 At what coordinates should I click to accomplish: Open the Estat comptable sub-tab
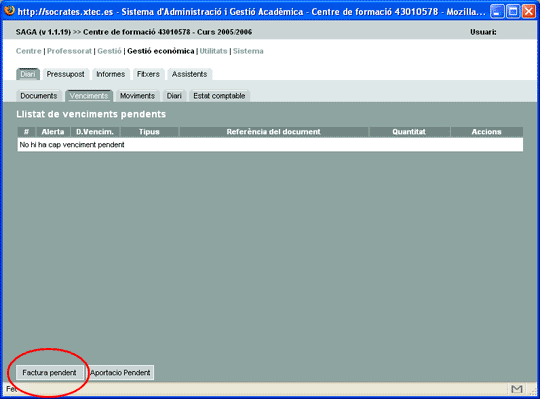[219, 96]
